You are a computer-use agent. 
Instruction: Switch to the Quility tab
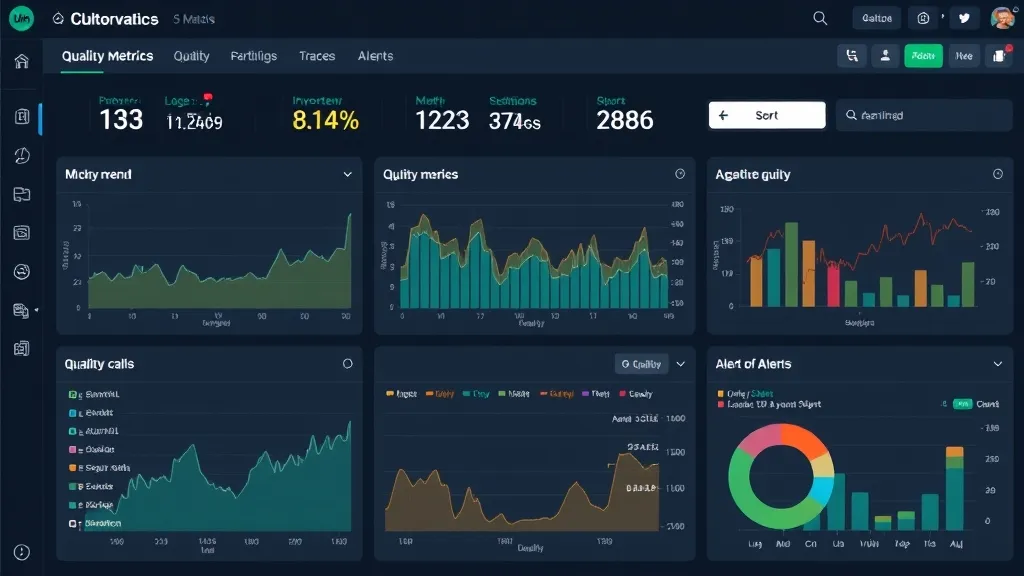[191, 56]
